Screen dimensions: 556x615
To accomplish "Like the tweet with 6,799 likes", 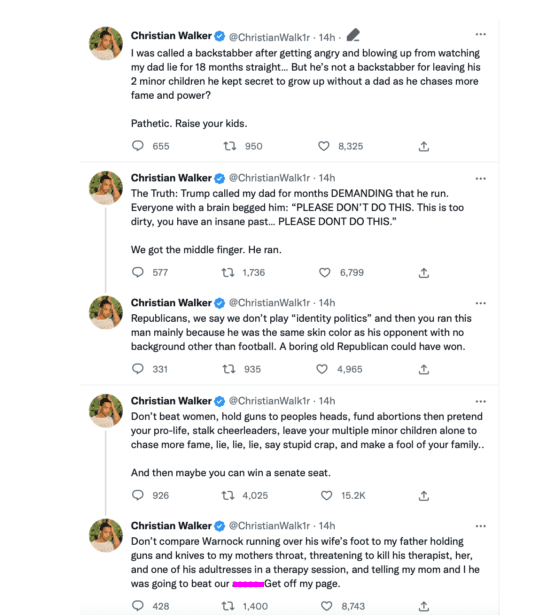I will (x=325, y=272).
